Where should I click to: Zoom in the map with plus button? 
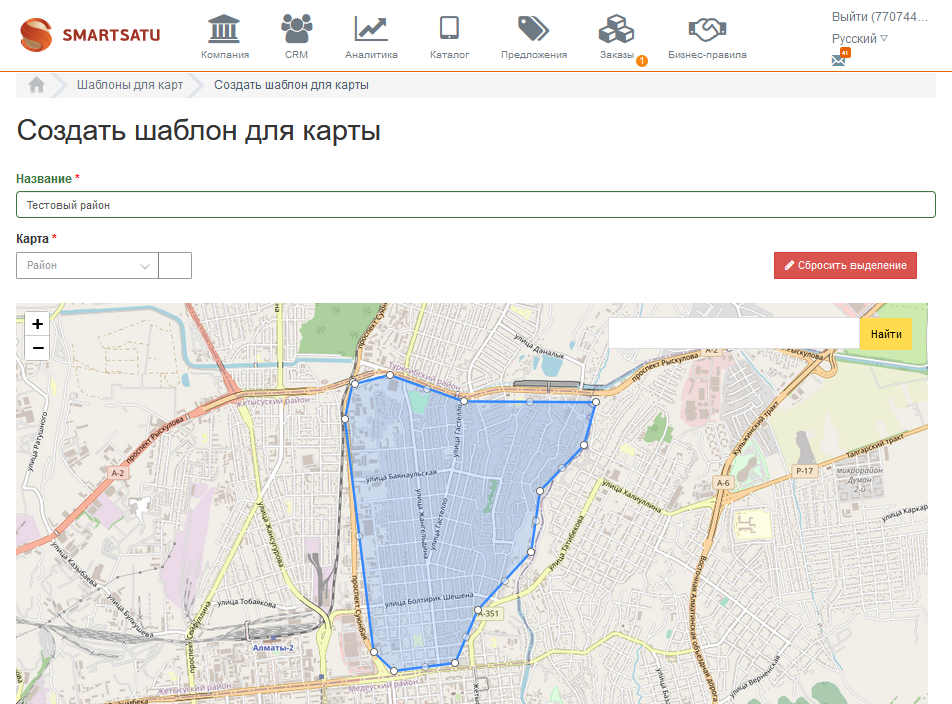[37, 323]
